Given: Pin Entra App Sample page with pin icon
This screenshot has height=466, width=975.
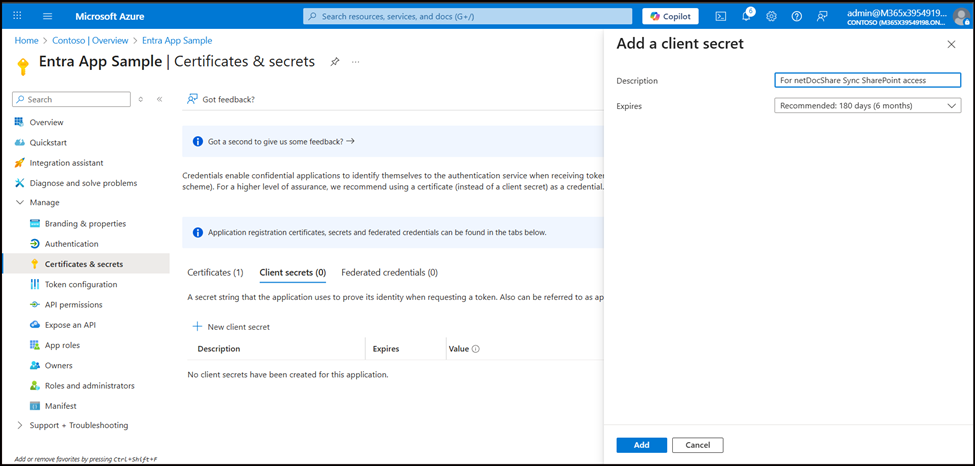Looking at the screenshot, I should point(335,62).
